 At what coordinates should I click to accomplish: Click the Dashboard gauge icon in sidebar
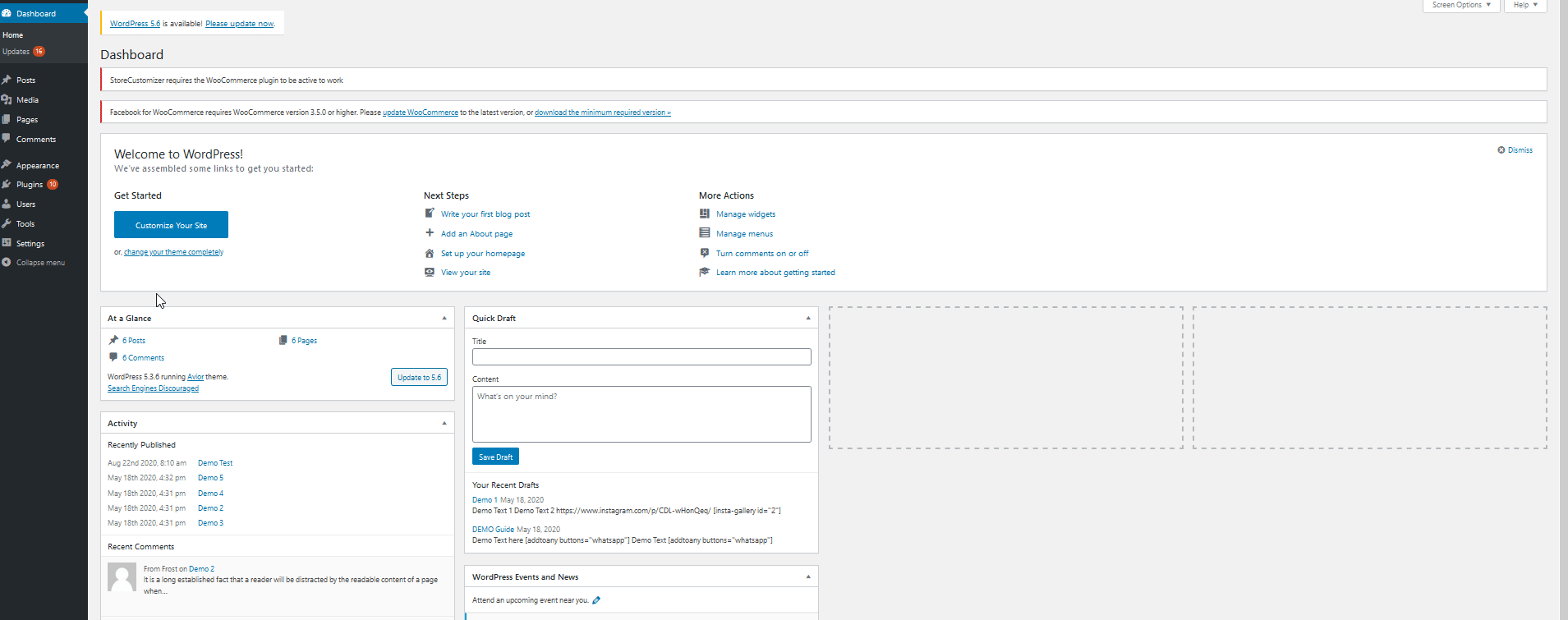tap(7, 13)
